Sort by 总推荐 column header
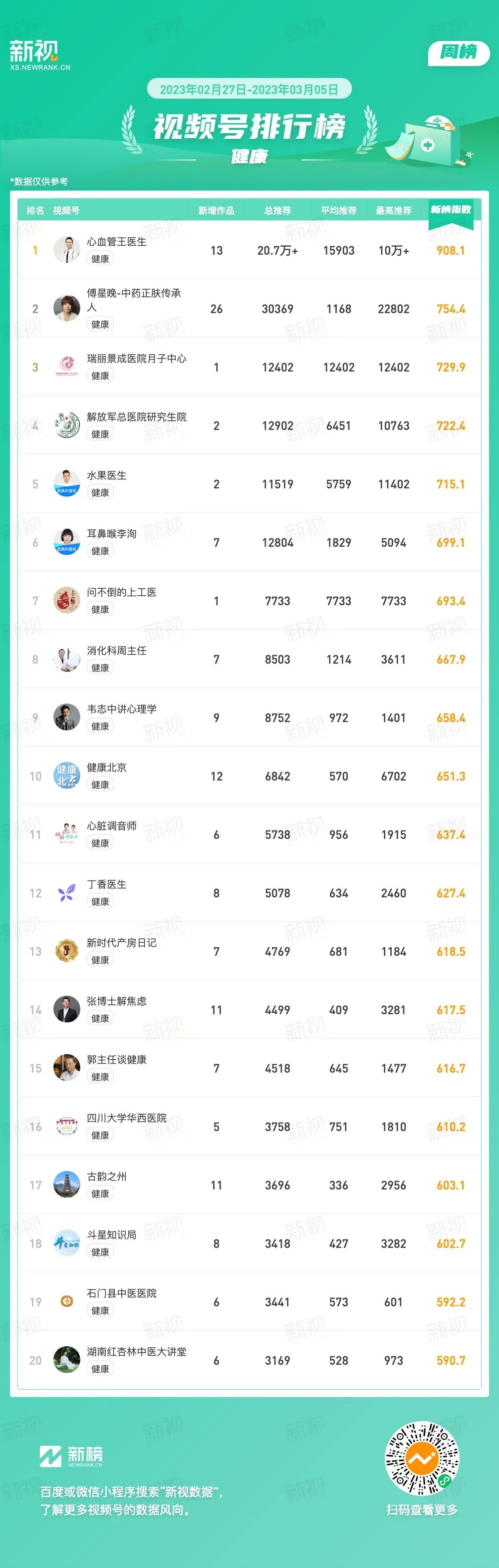 (x=277, y=211)
